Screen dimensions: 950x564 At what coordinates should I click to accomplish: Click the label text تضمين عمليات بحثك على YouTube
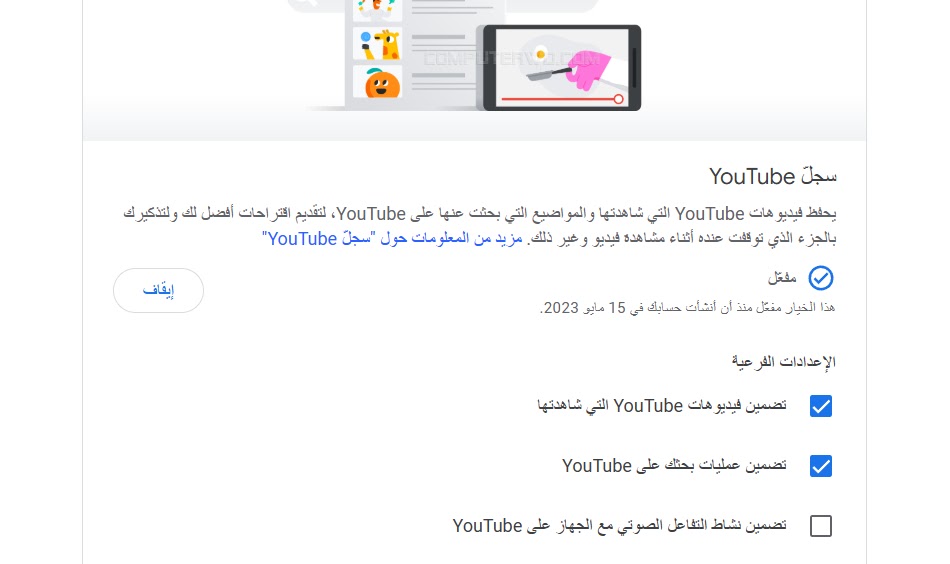click(674, 465)
